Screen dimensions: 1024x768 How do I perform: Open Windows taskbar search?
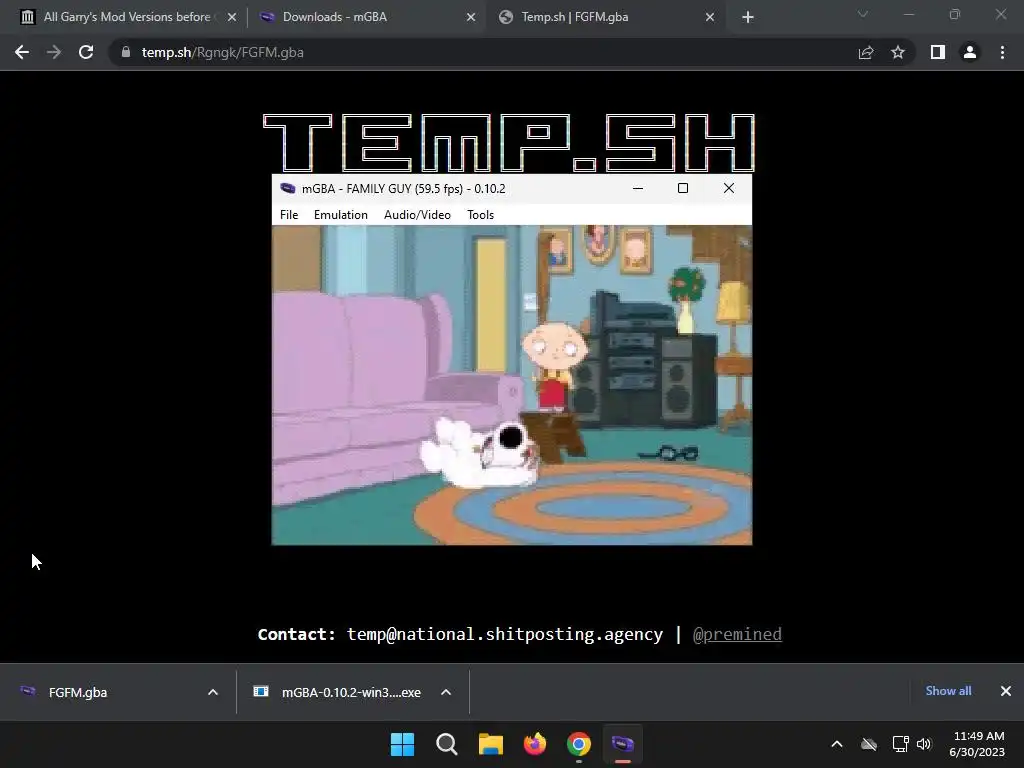tap(447, 744)
